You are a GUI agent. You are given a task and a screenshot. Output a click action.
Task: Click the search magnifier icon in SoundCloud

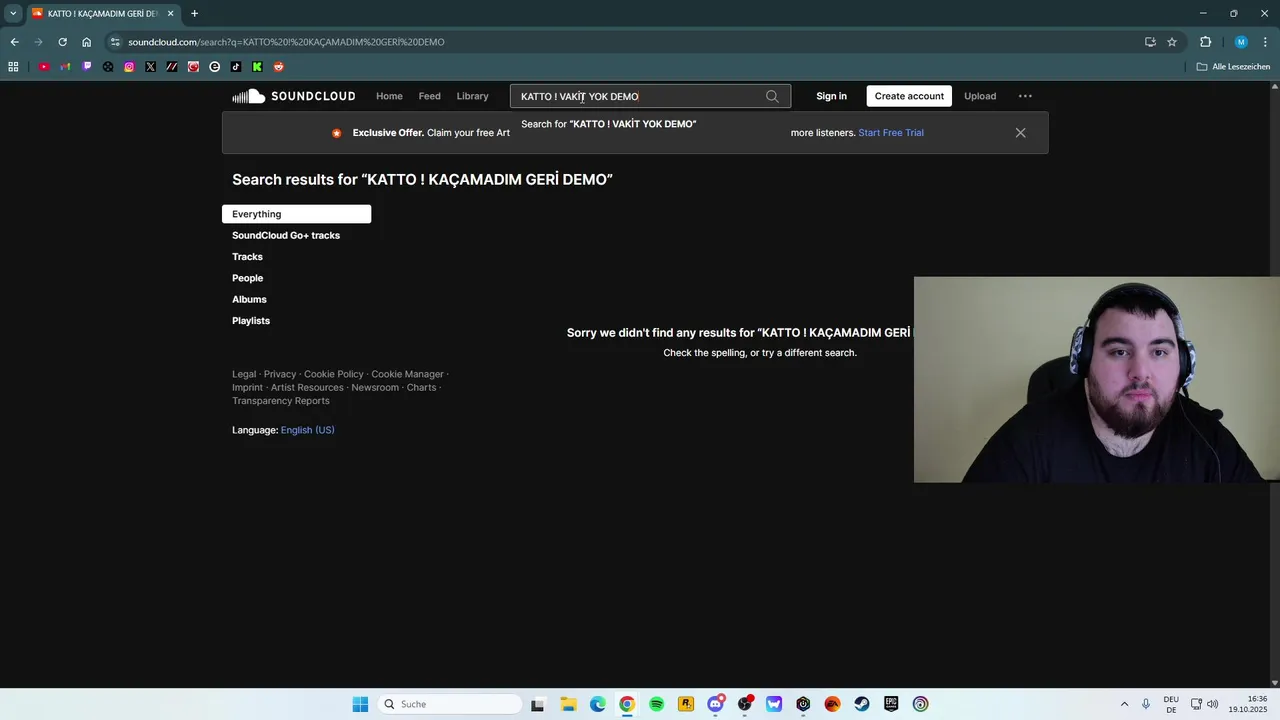[772, 96]
